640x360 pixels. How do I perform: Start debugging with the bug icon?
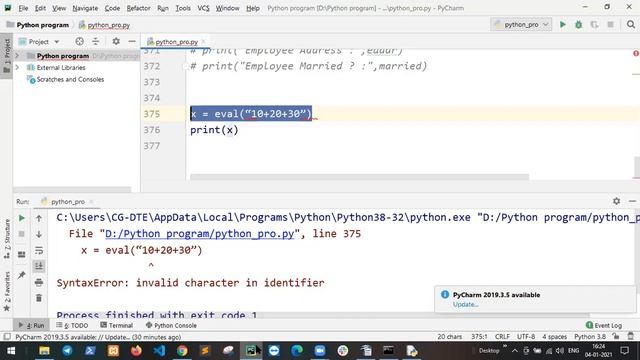pos(578,24)
